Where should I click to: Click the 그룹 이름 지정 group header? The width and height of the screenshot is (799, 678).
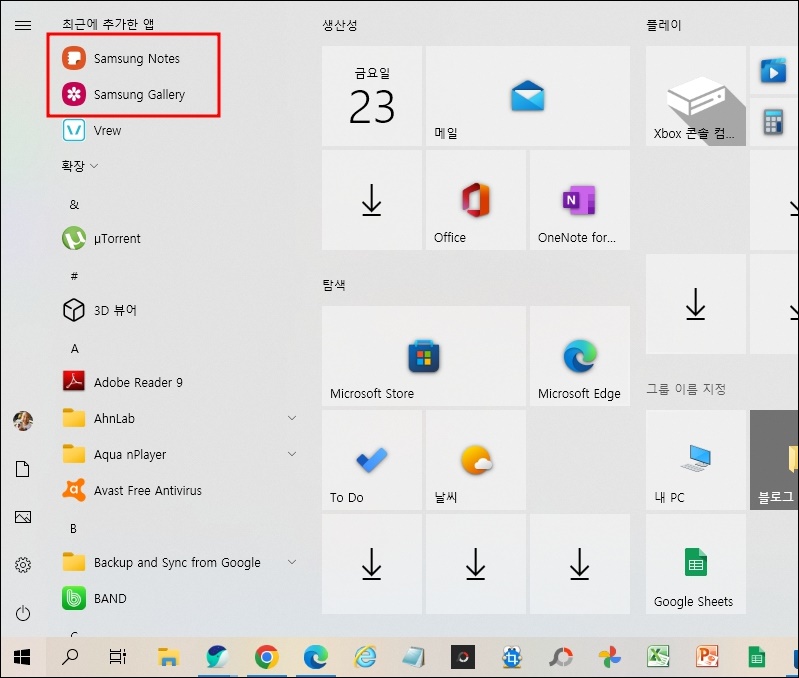[686, 389]
